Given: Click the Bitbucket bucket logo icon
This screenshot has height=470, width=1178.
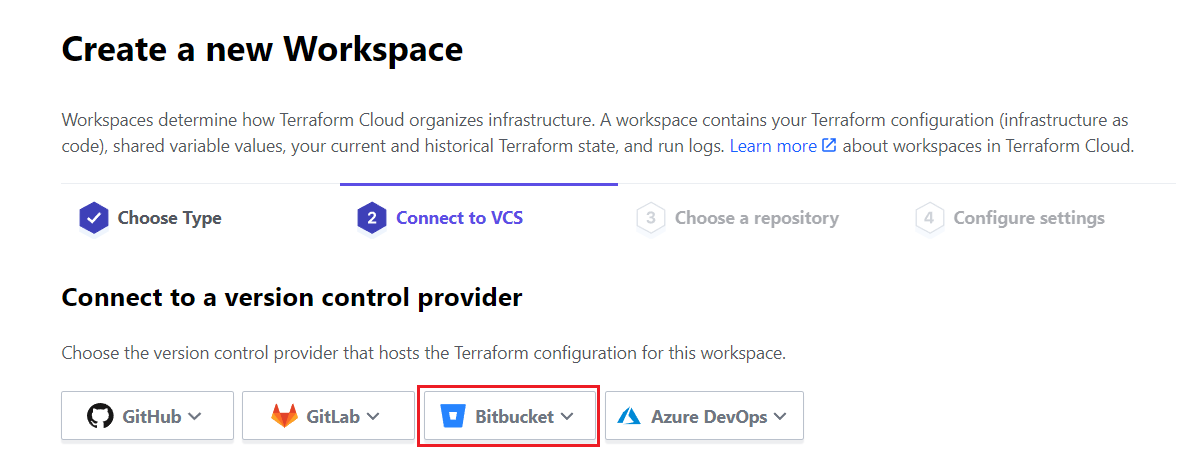Looking at the screenshot, I should point(454,415).
